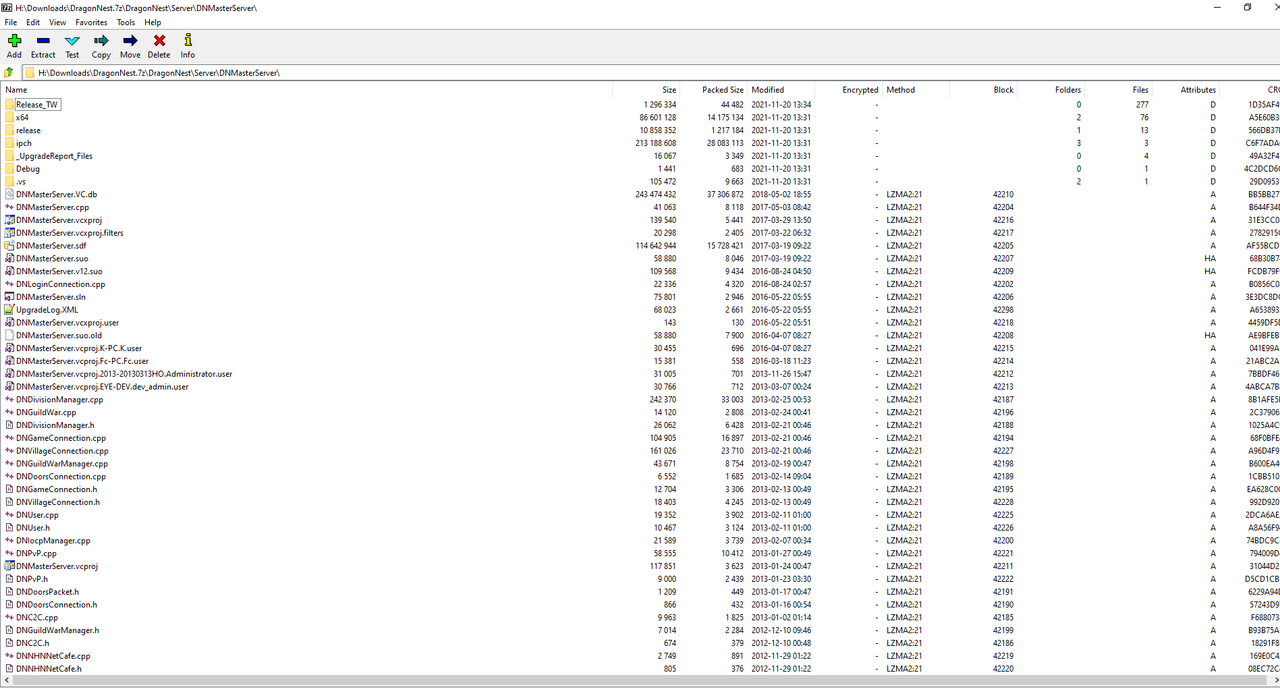The width and height of the screenshot is (1280, 688).
Task: Select DNC2C.cpp in the list
Action: pyautogui.click(x=37, y=617)
